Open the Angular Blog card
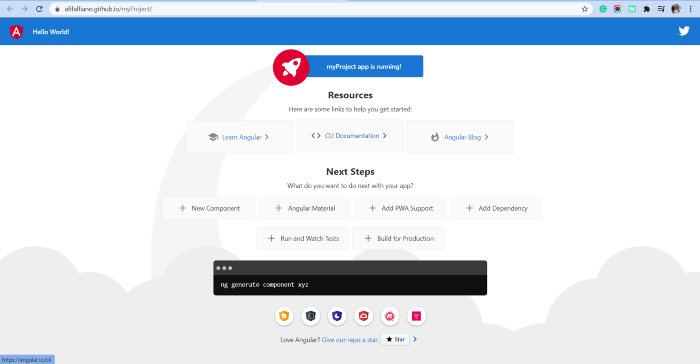 tap(460, 137)
